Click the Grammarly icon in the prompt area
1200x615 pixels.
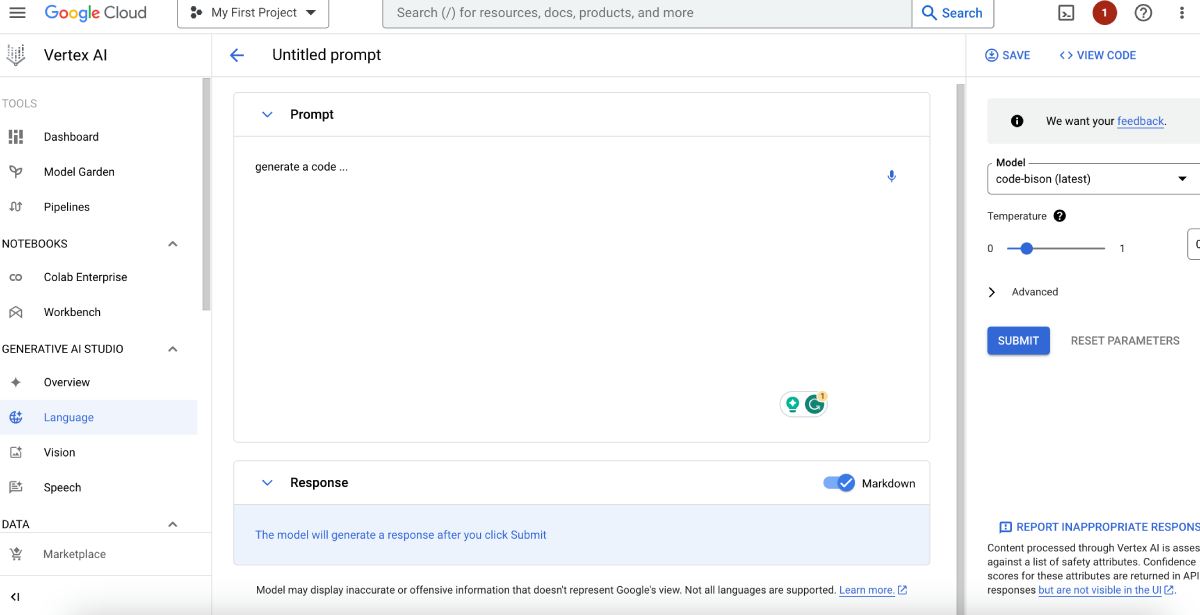815,403
